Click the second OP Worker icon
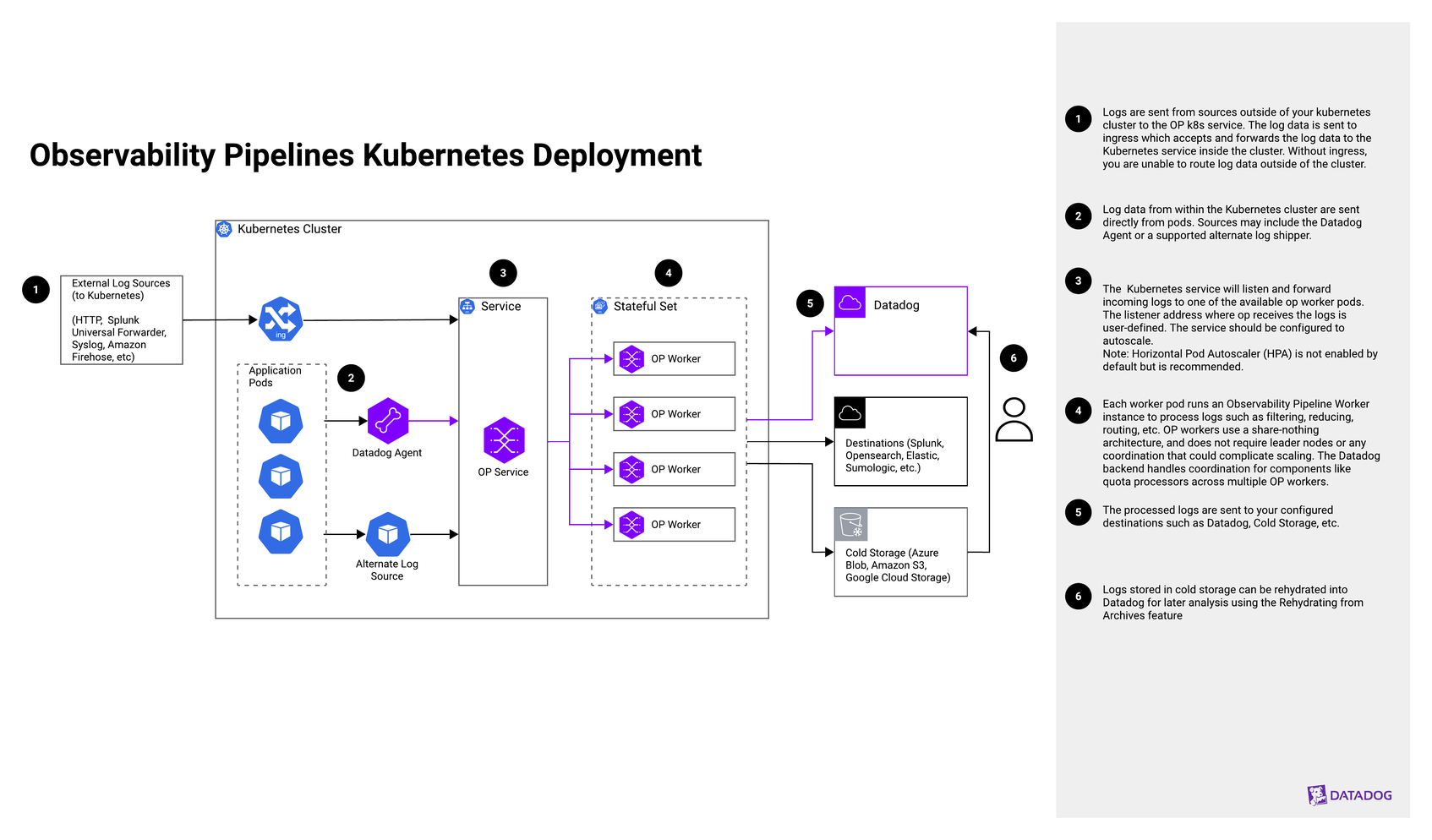Screen dimensions: 1432x840 [x=631, y=414]
